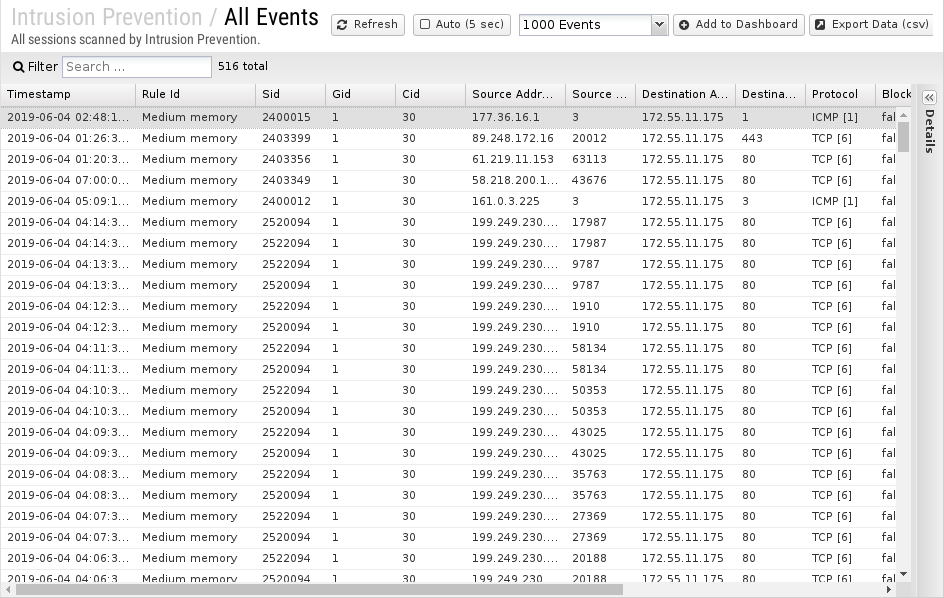This screenshot has height=598, width=944.
Task: Sort by Timestamp column header
Action: click(67, 95)
